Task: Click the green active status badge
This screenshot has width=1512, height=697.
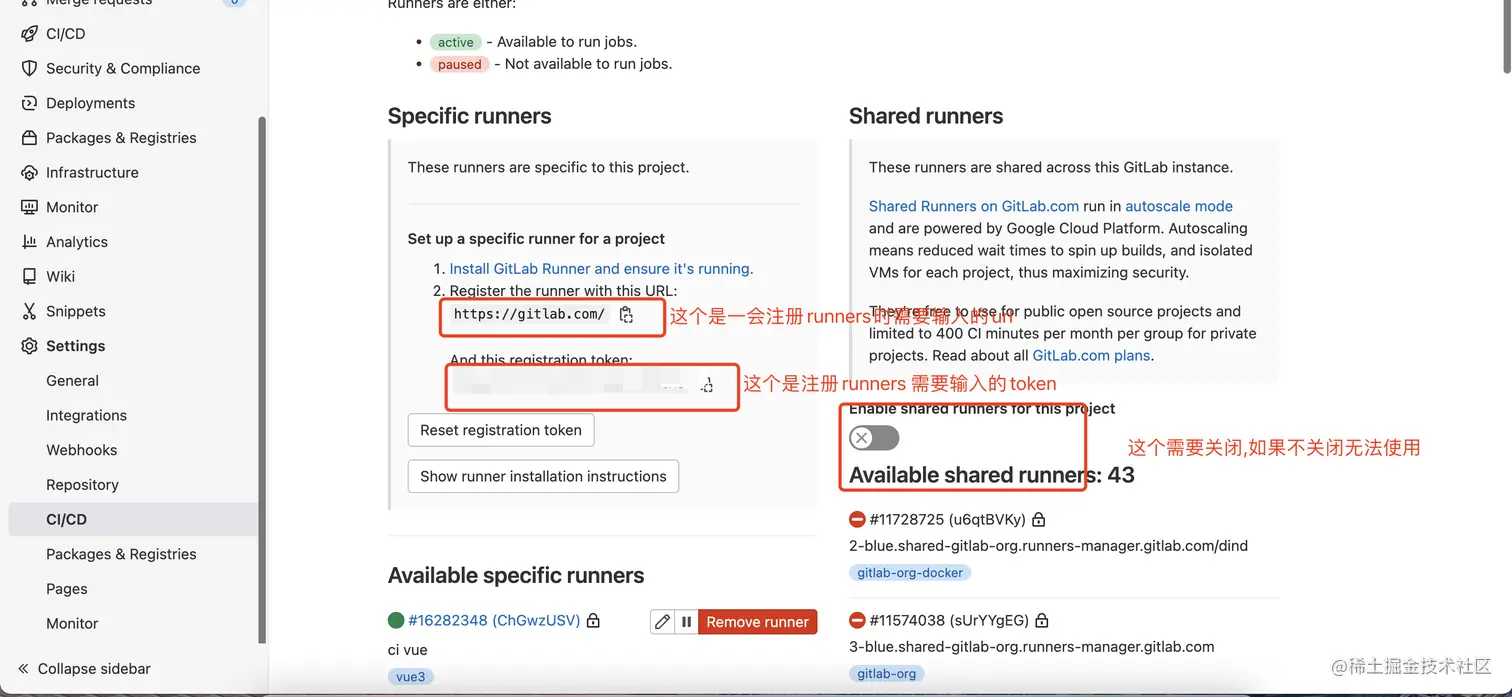Action: (x=455, y=42)
